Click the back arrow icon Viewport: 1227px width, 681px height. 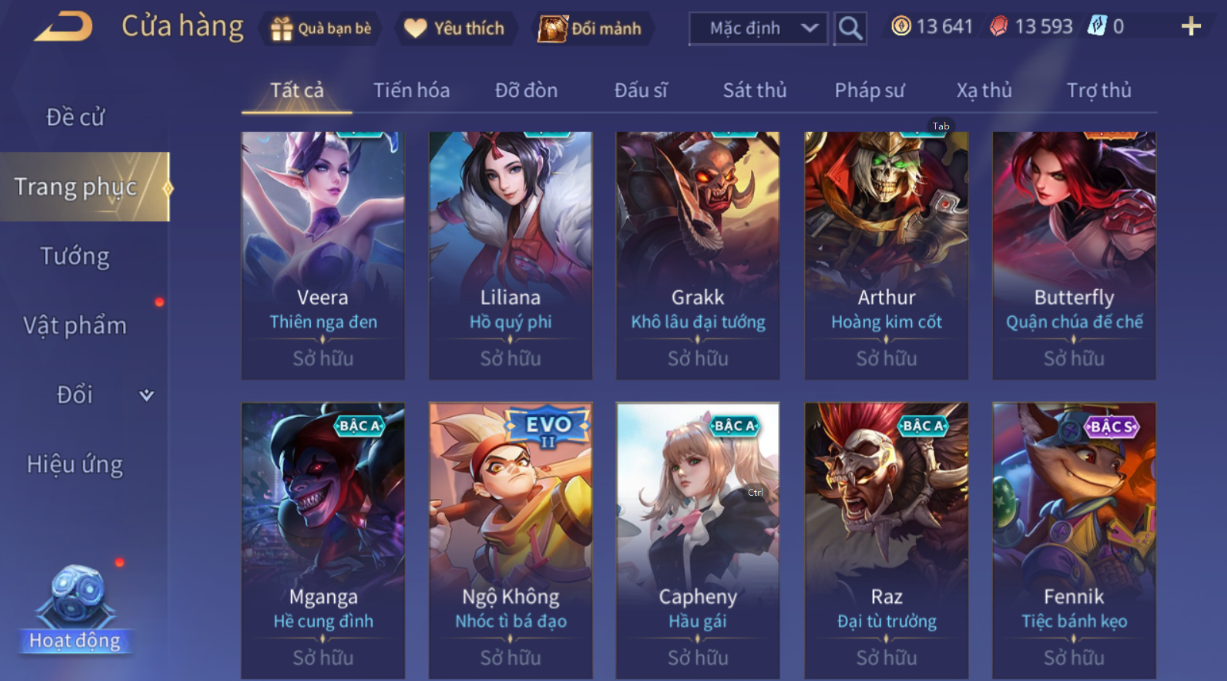(x=64, y=27)
